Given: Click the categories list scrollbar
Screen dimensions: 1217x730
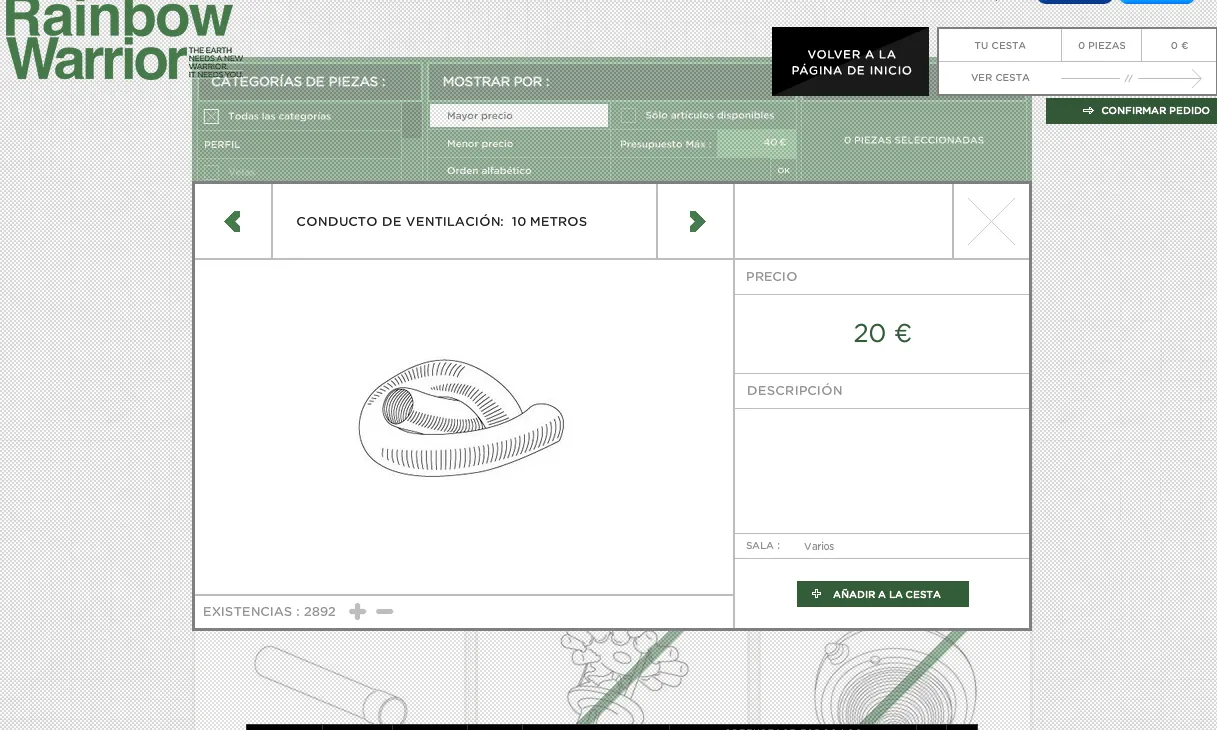Looking at the screenshot, I should 411,121.
